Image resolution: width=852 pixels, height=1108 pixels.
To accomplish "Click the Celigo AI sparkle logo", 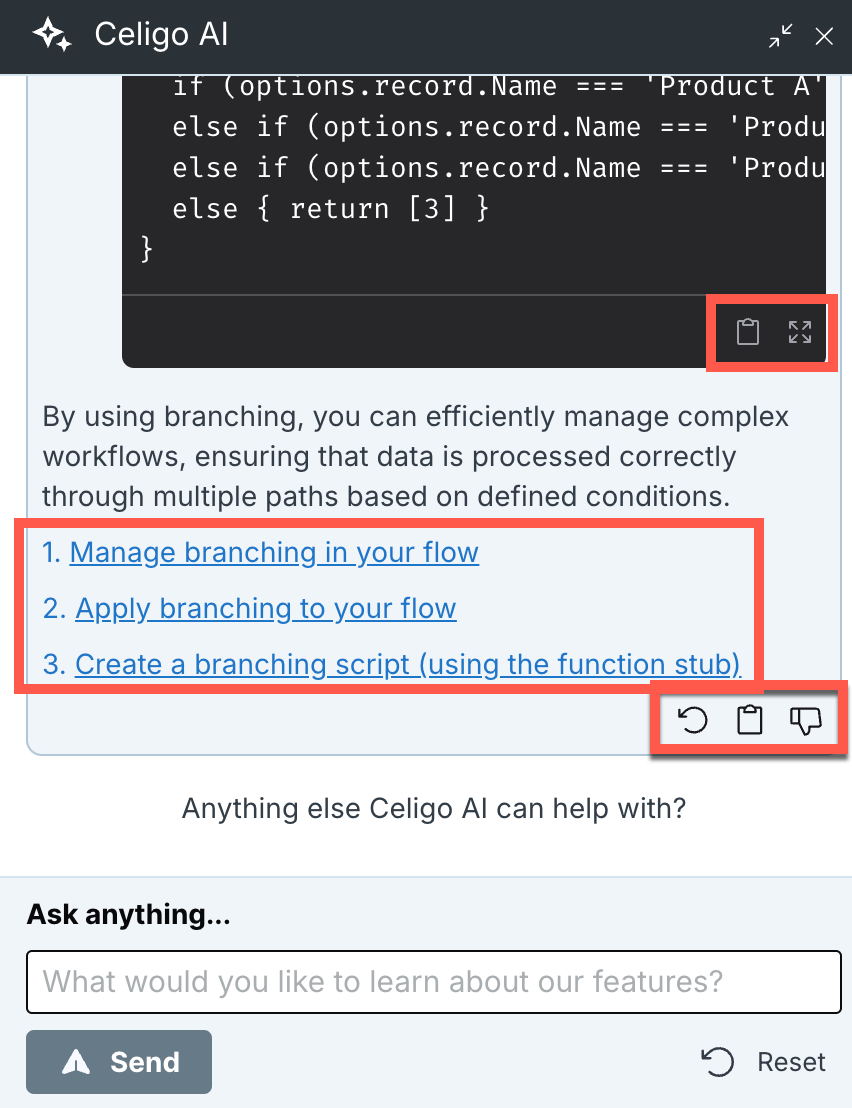I will click(52, 35).
